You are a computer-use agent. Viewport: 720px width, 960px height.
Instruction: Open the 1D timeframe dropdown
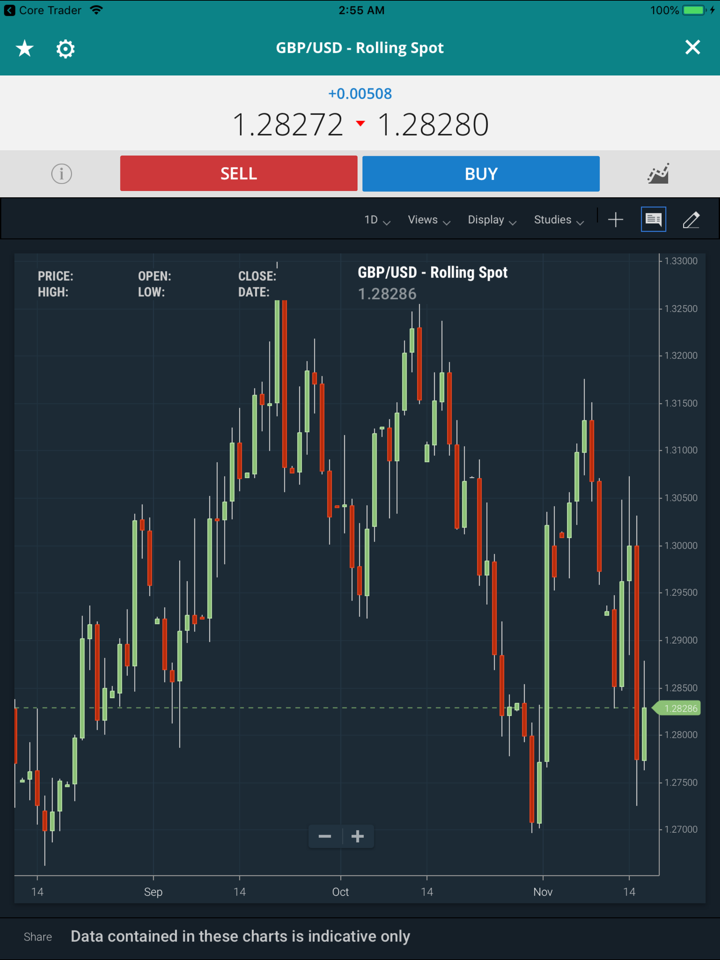(377, 220)
